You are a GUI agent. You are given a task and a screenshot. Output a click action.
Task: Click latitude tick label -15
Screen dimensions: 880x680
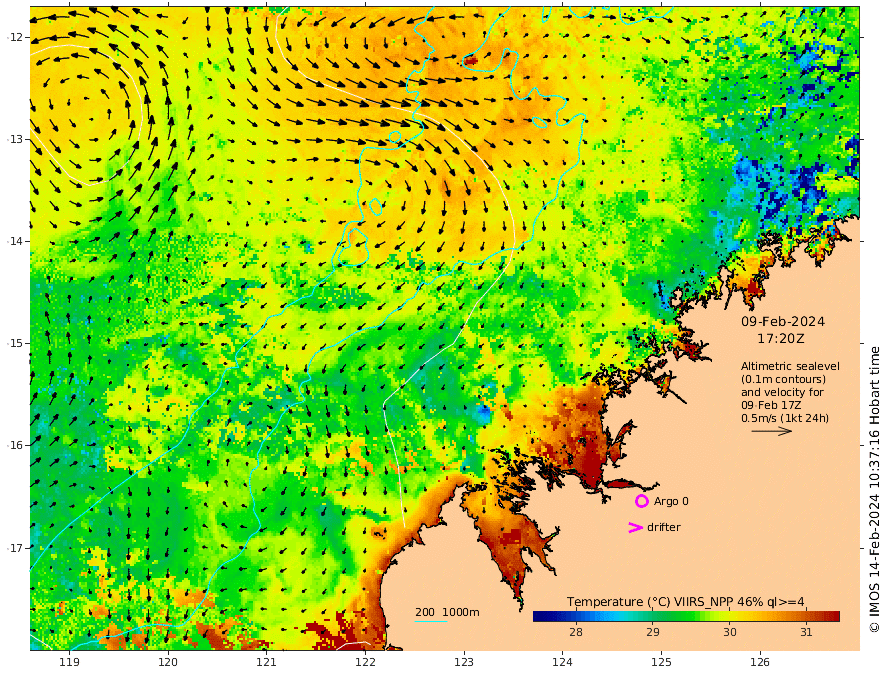tap(14, 343)
